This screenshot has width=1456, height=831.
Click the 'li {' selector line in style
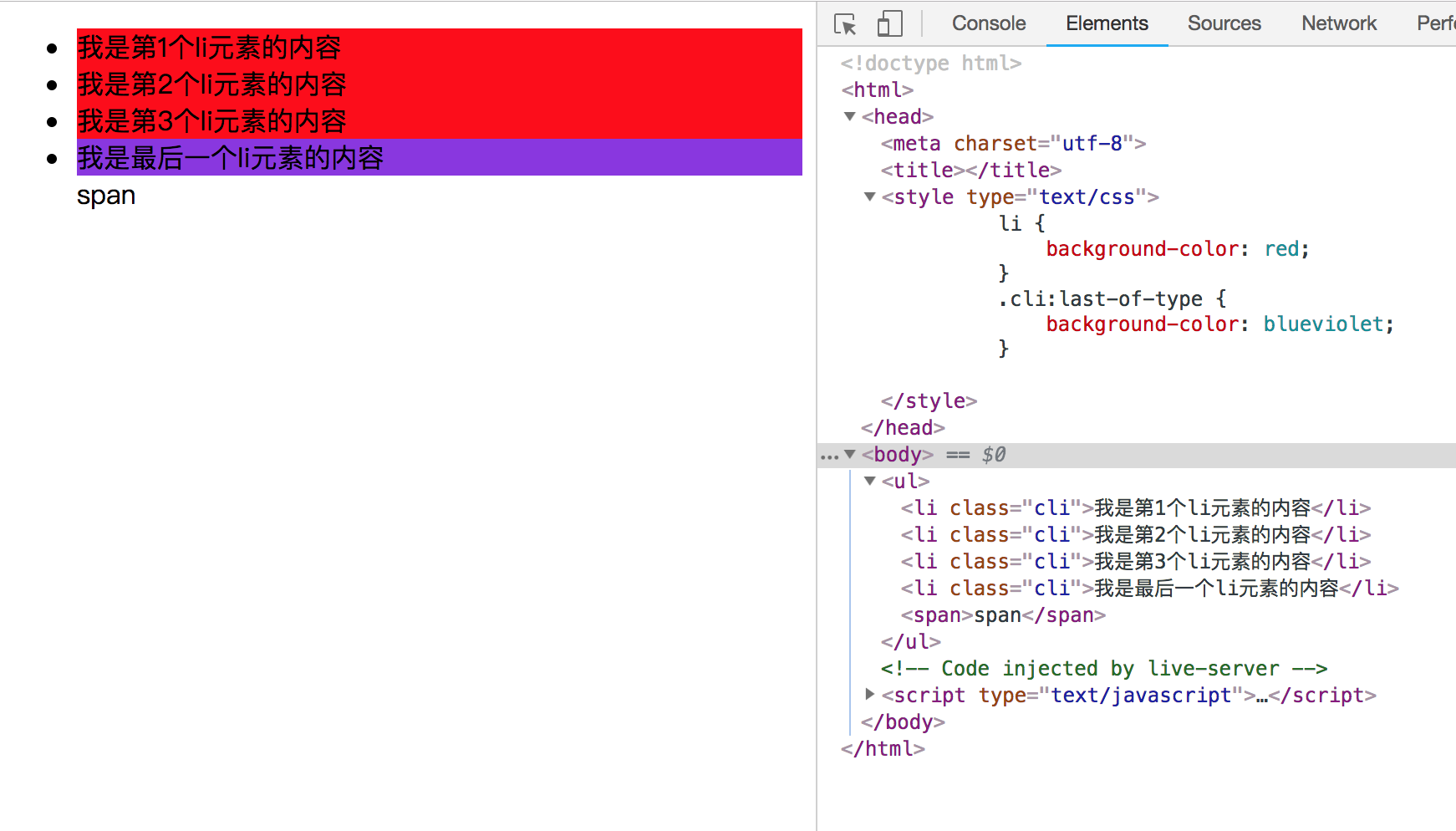(x=1022, y=224)
